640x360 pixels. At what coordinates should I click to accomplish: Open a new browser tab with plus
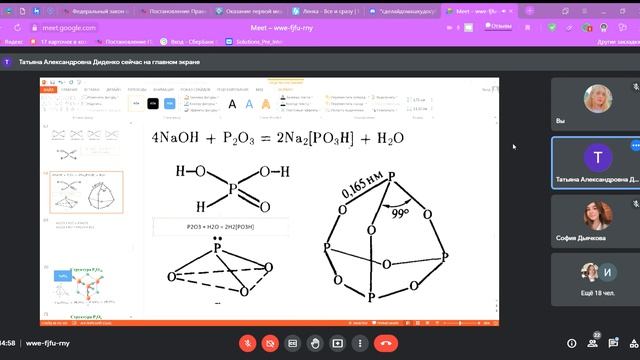coord(530,11)
